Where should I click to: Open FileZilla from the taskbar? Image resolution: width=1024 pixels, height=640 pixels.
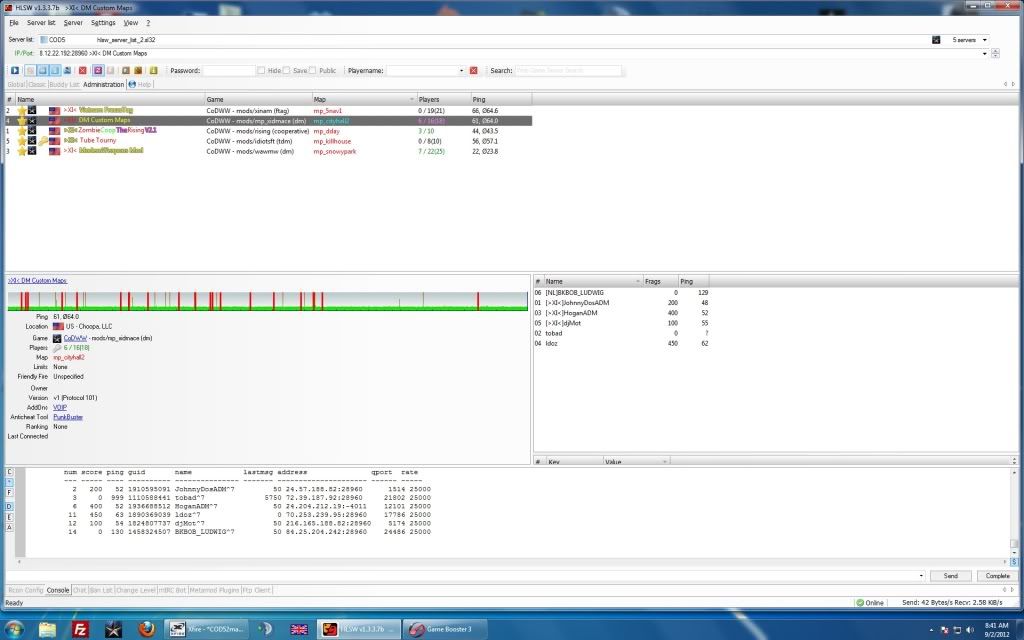80,629
